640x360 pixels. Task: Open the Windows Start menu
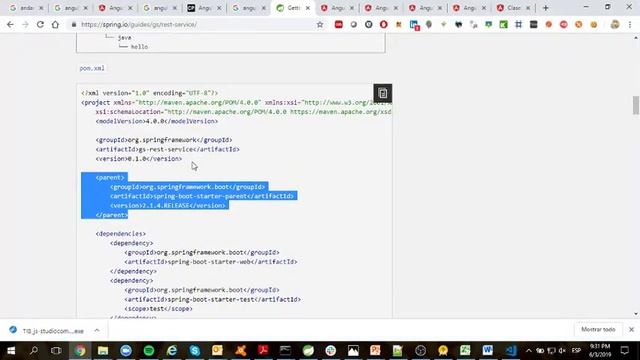point(11,351)
